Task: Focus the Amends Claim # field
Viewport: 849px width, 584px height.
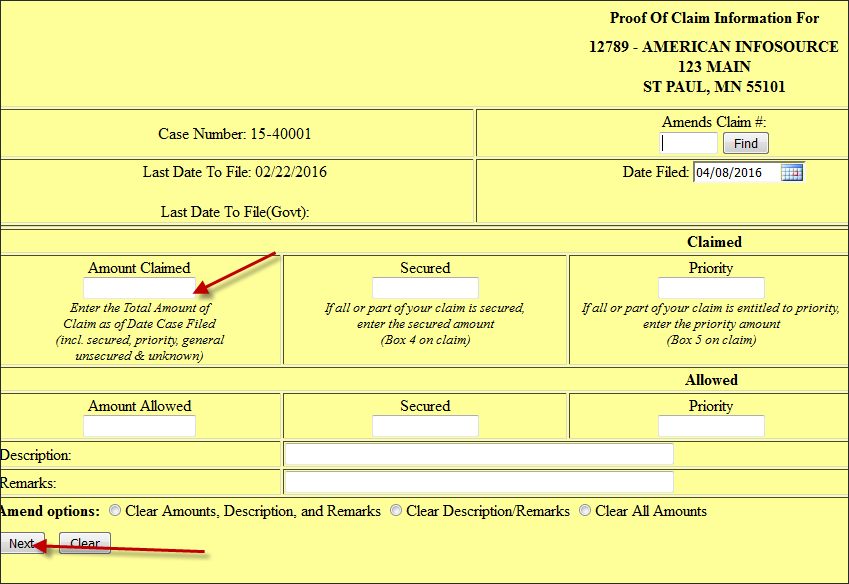Action: [x=688, y=143]
